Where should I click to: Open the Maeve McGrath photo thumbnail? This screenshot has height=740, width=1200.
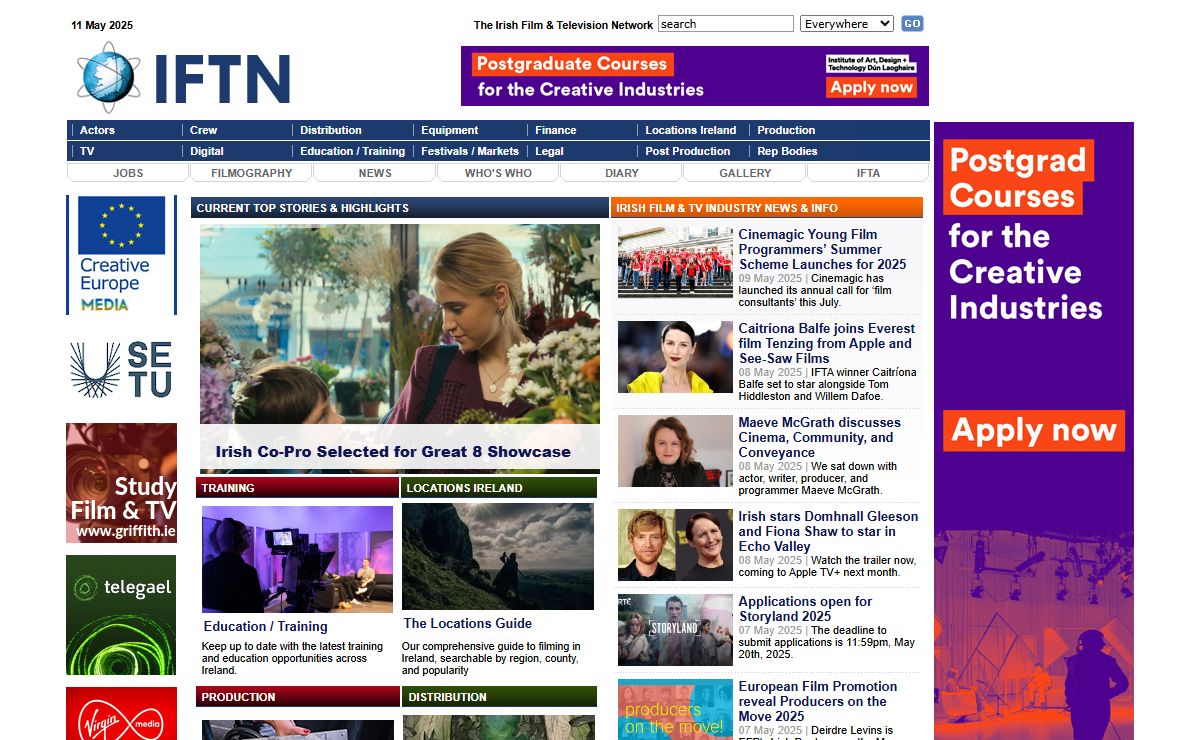(x=675, y=451)
